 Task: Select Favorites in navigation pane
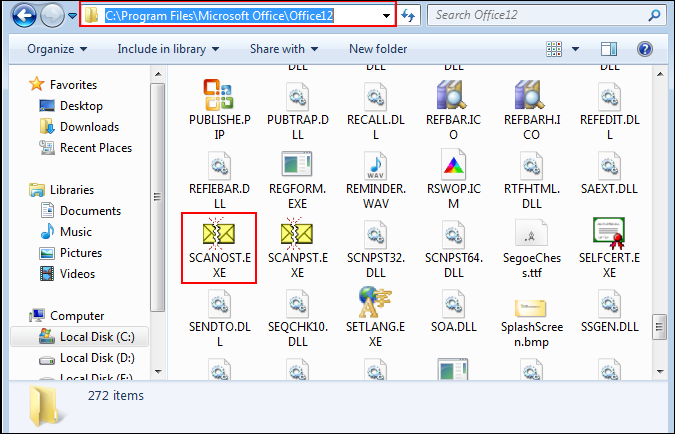[63, 84]
